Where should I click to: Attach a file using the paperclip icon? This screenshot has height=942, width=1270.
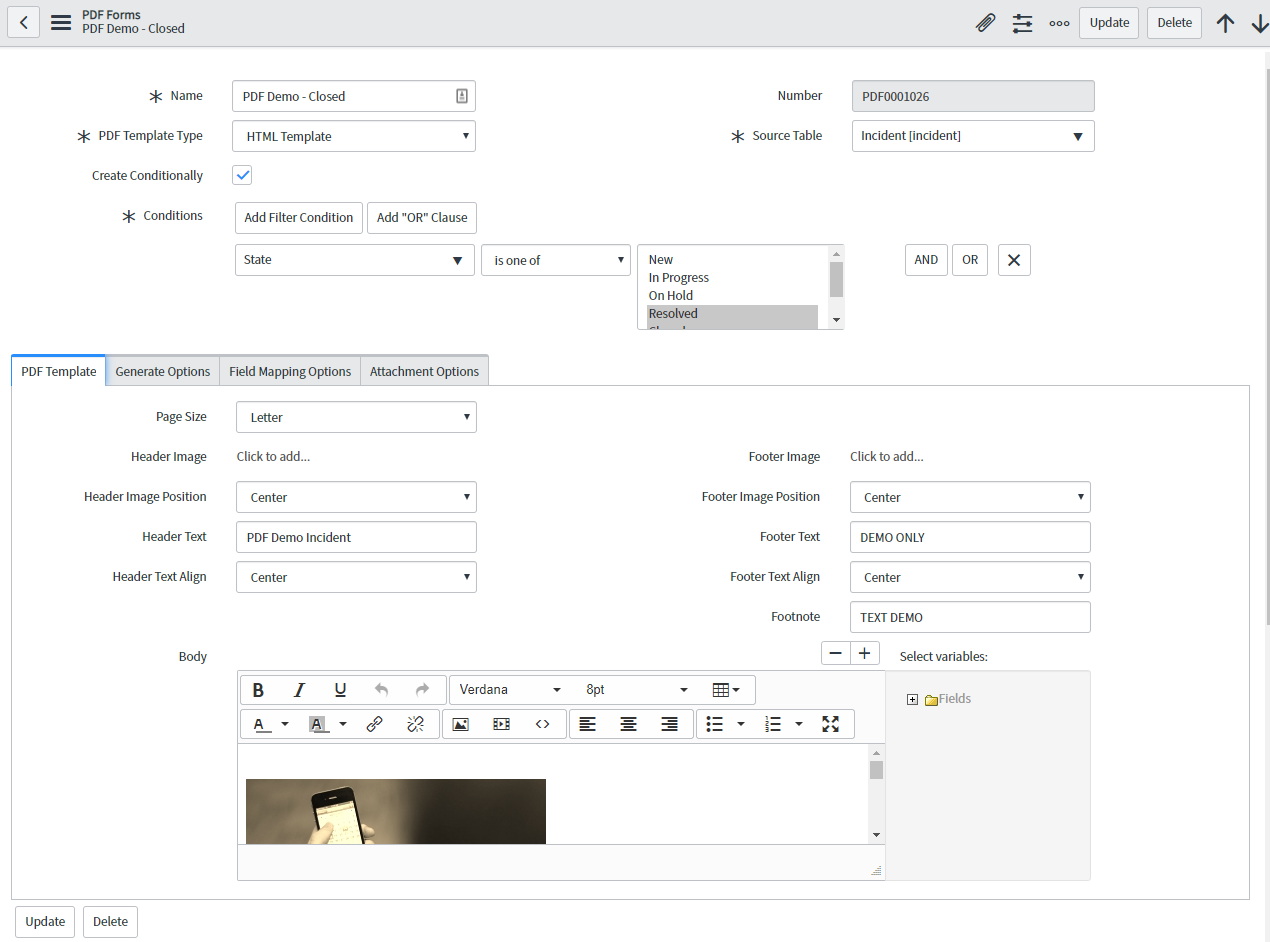986,22
